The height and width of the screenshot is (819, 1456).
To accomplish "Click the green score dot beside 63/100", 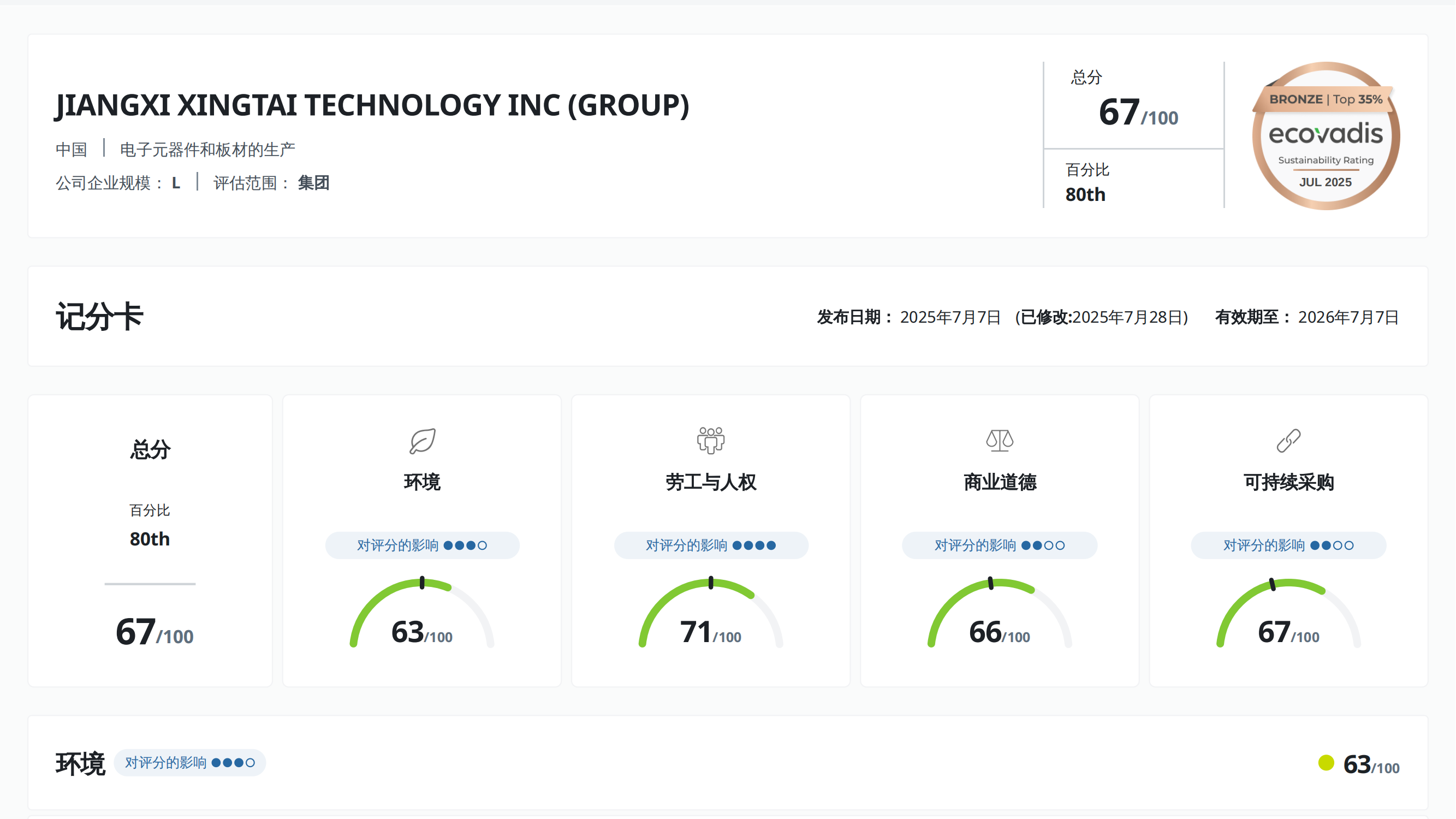I will [1326, 762].
